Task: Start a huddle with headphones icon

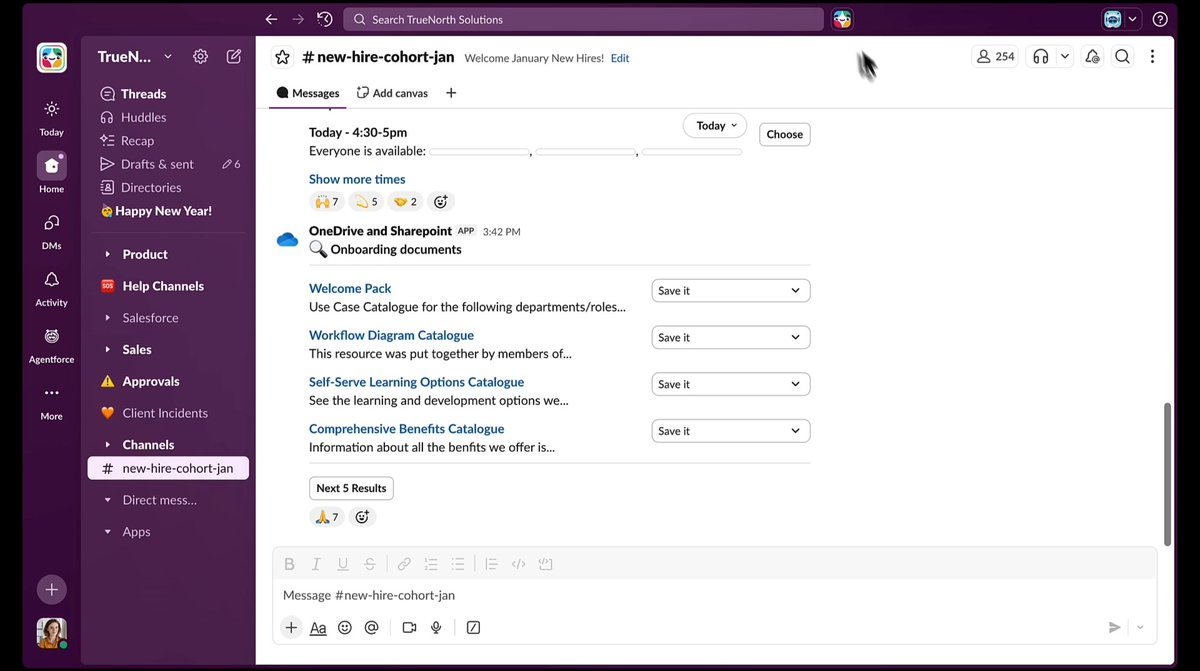Action: pyautogui.click(x=1041, y=57)
